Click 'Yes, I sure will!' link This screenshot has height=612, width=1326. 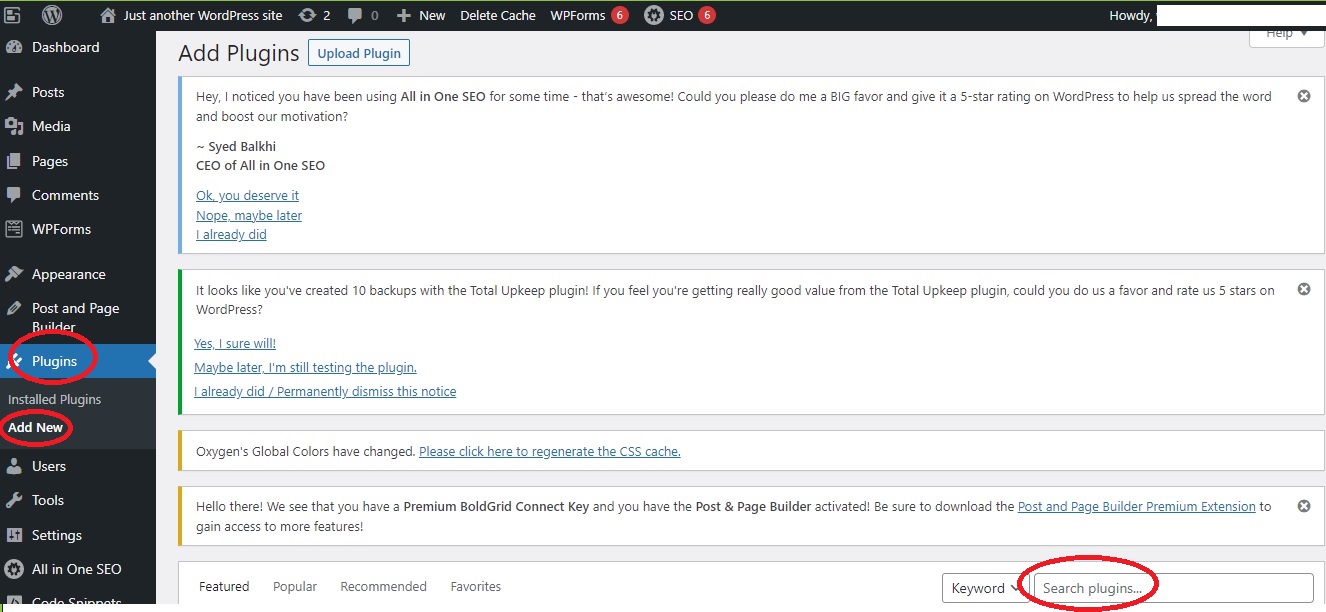(x=235, y=343)
